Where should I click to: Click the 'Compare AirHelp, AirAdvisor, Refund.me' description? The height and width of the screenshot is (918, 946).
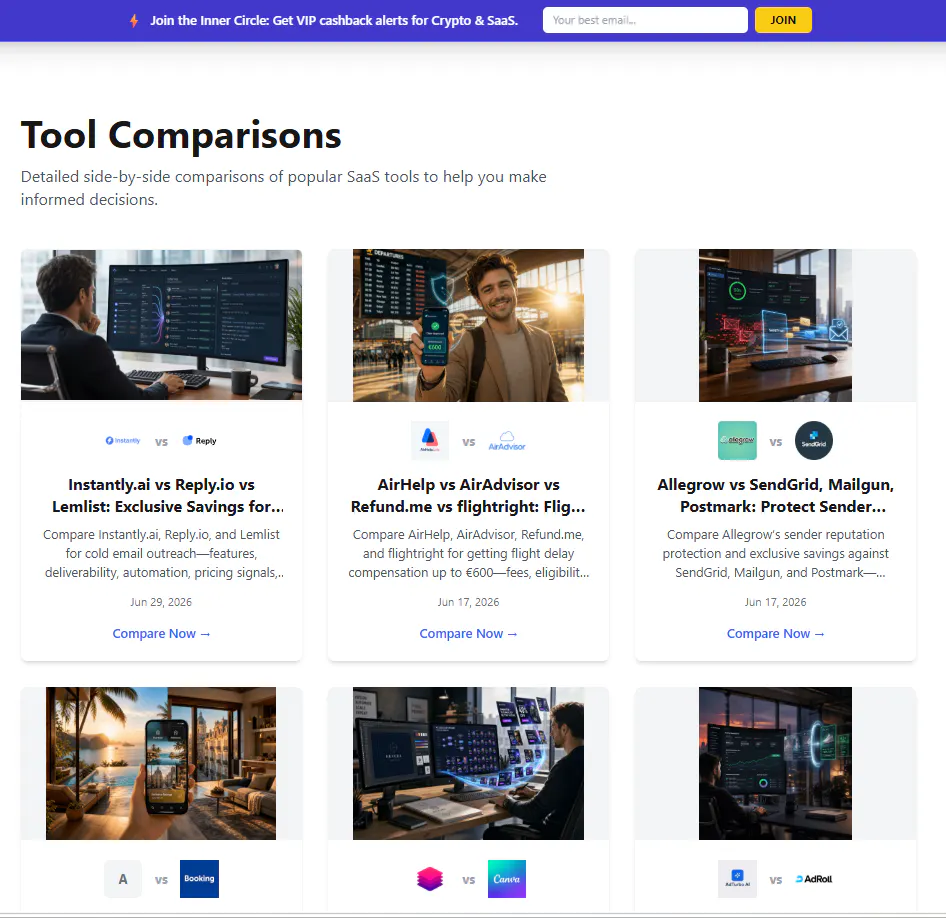[x=468, y=553]
